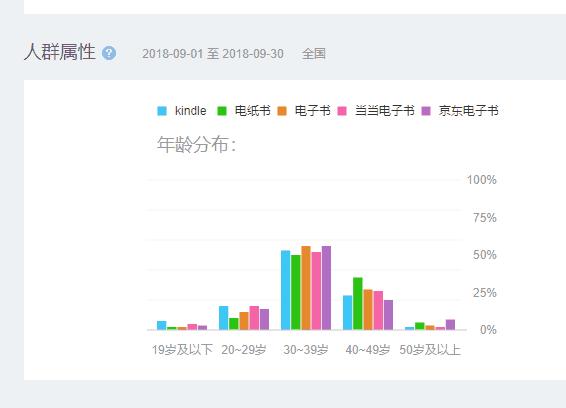Click the purple 京东电子书 bar in 30~39岁
Image resolution: width=566 pixels, height=408 pixels.
click(326, 288)
